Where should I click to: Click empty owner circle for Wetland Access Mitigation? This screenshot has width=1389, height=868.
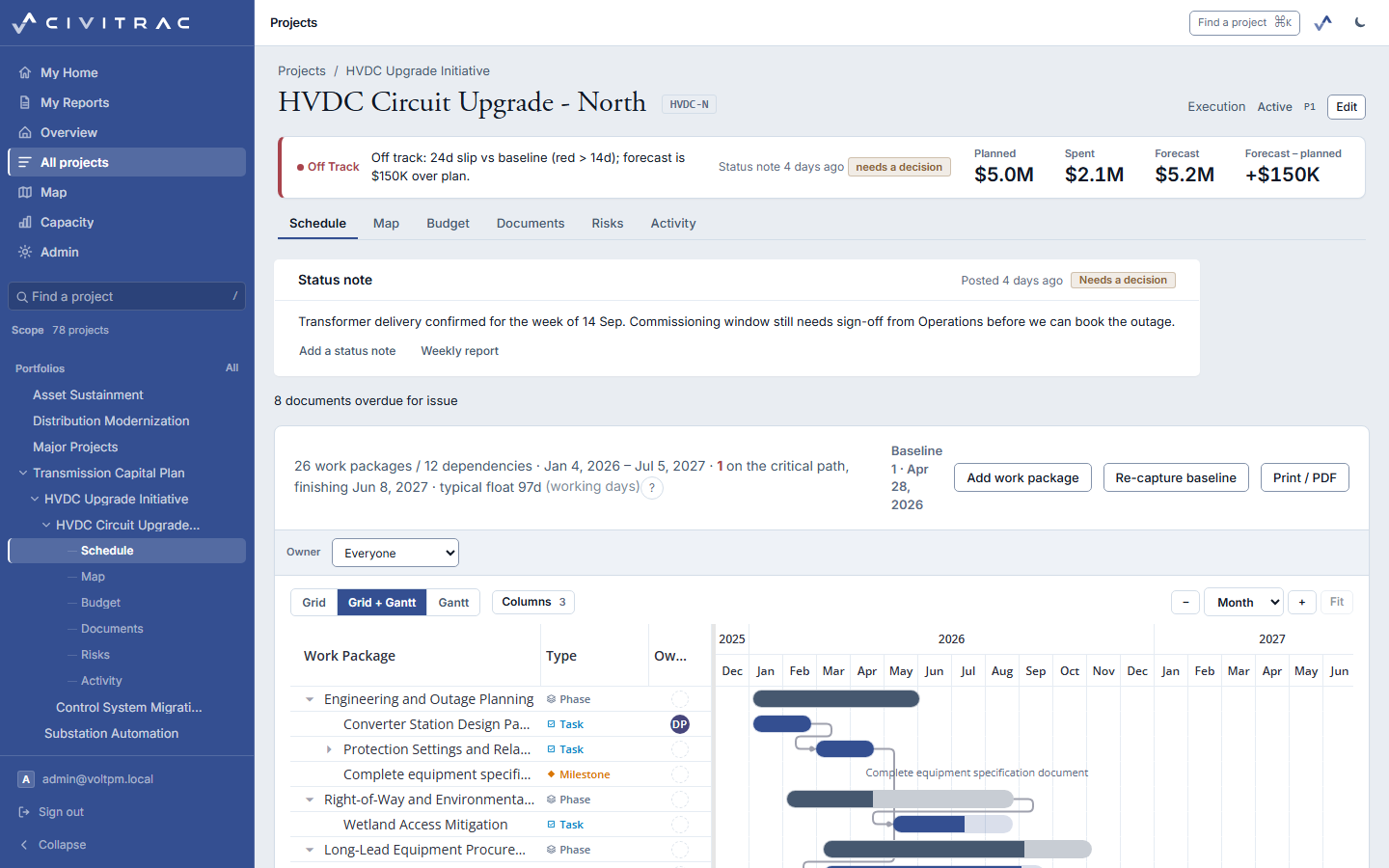coord(680,825)
